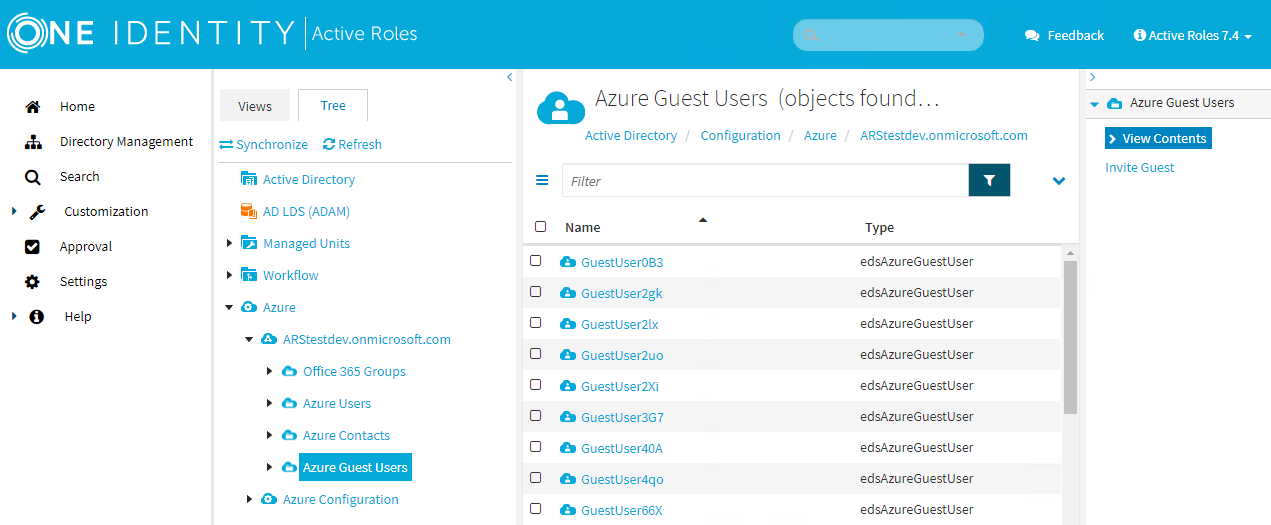Viewport: 1271px width, 525px height.
Task: Collapse the tree pane with left chevron
Action: tap(509, 77)
